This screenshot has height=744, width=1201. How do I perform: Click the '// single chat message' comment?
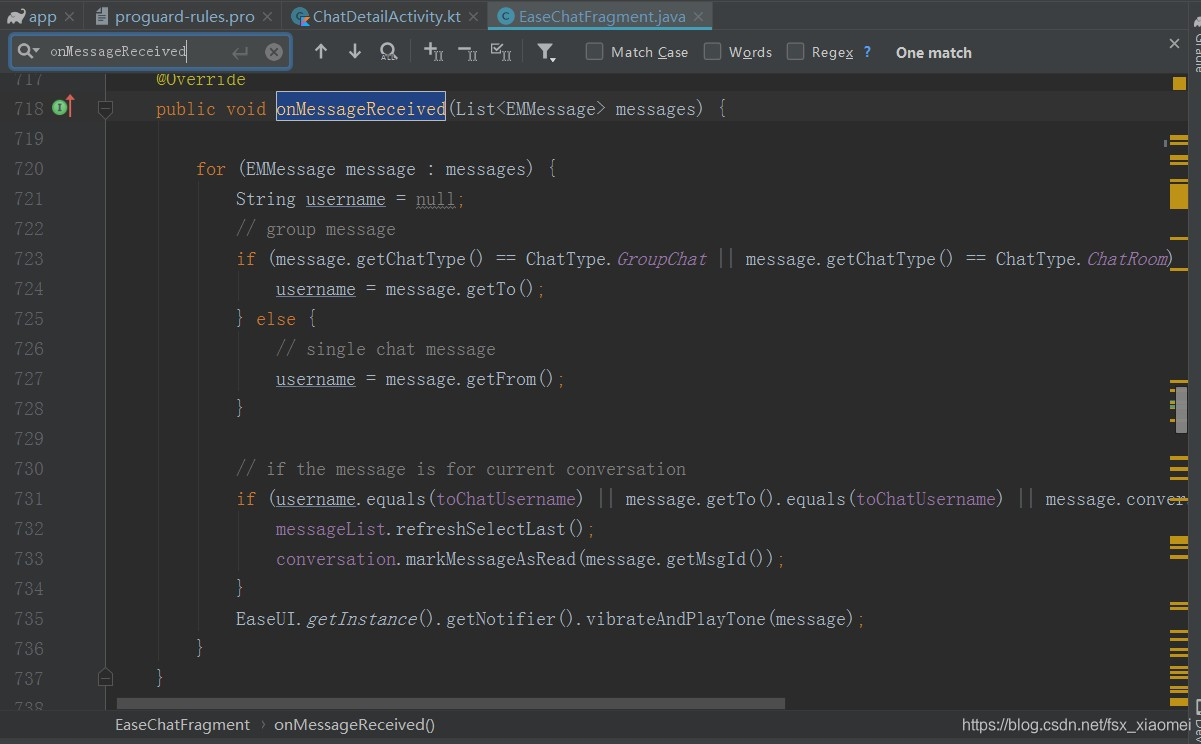(x=386, y=349)
